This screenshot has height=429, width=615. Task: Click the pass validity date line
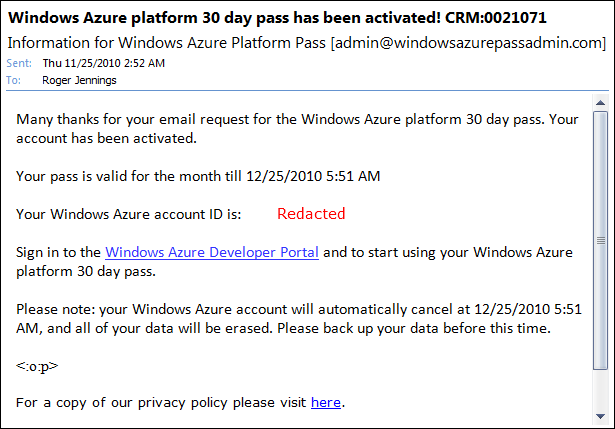(198, 176)
